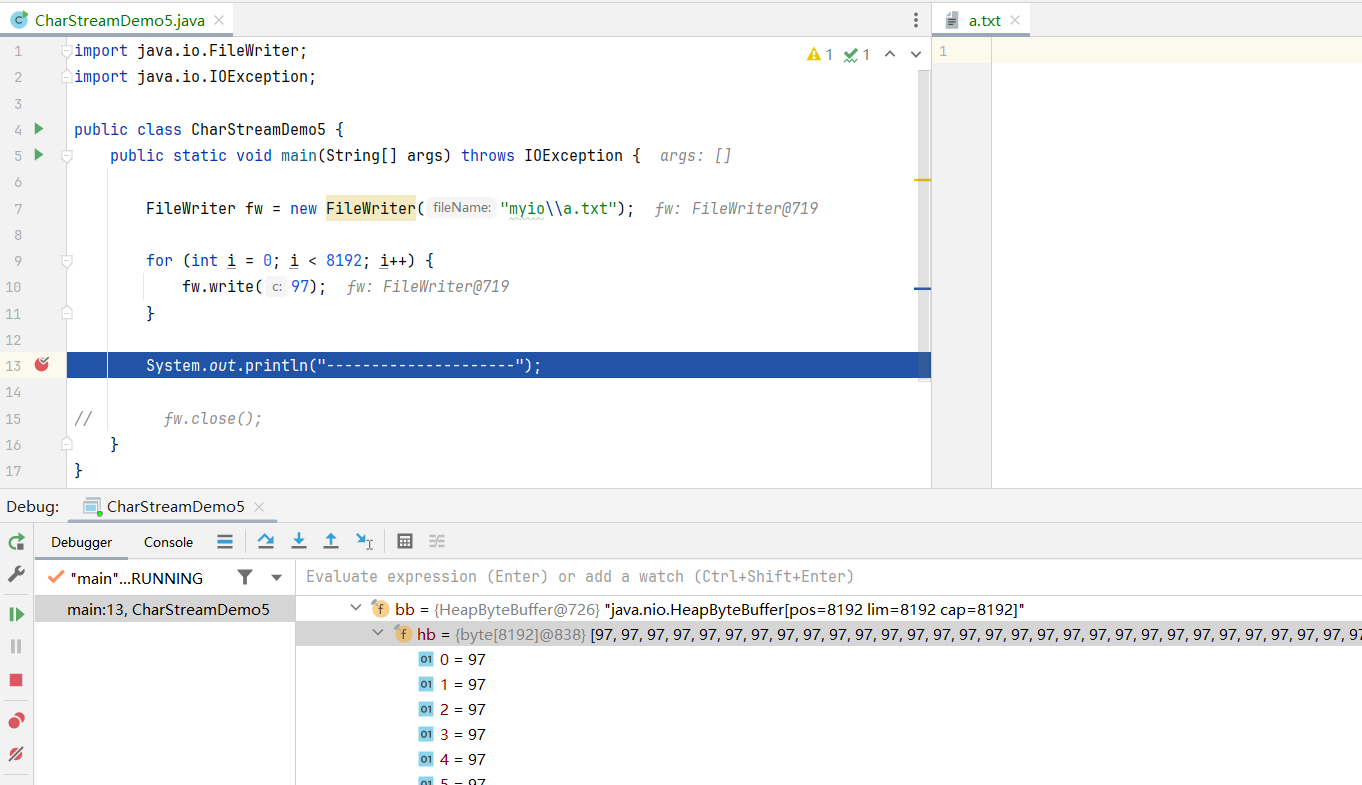Step over the current line
This screenshot has width=1362, height=785.
click(266, 541)
